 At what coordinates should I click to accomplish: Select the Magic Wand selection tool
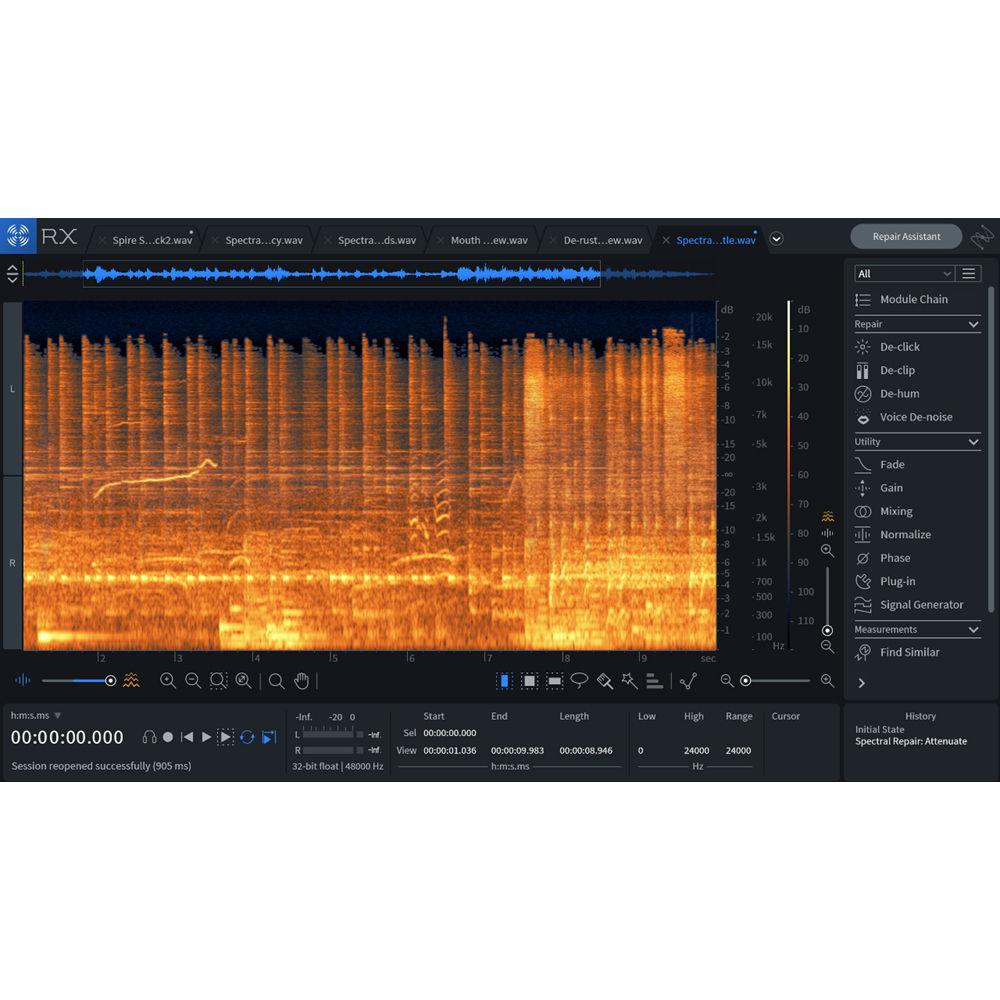point(629,681)
